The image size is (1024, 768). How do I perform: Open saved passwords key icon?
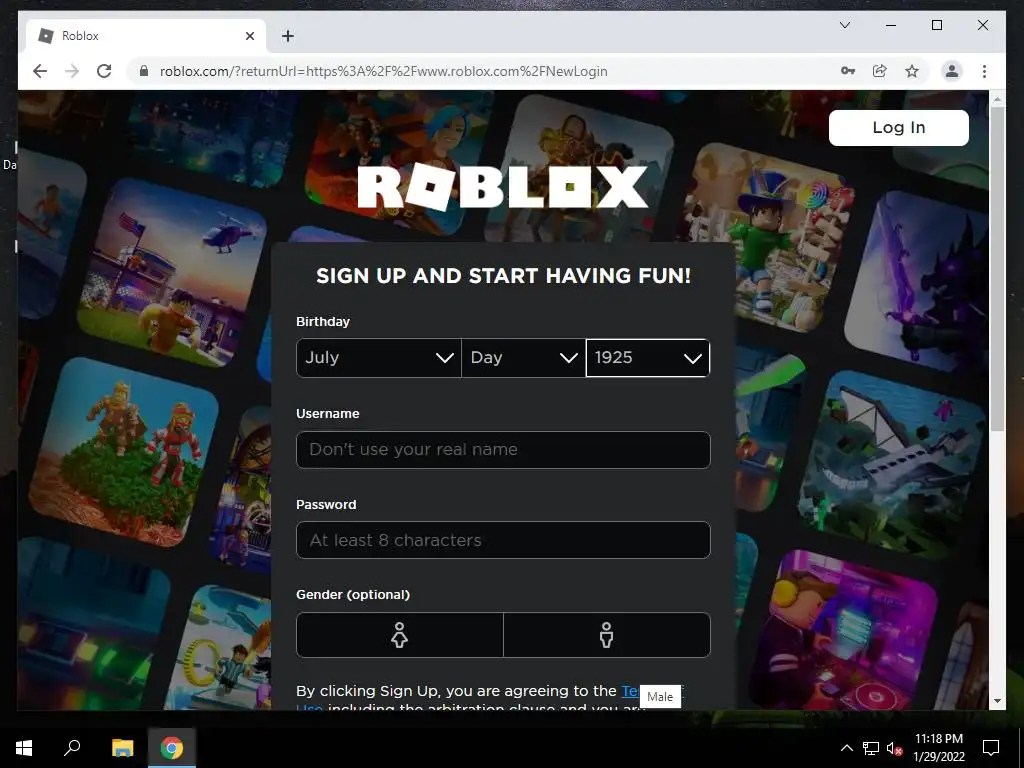coord(848,71)
